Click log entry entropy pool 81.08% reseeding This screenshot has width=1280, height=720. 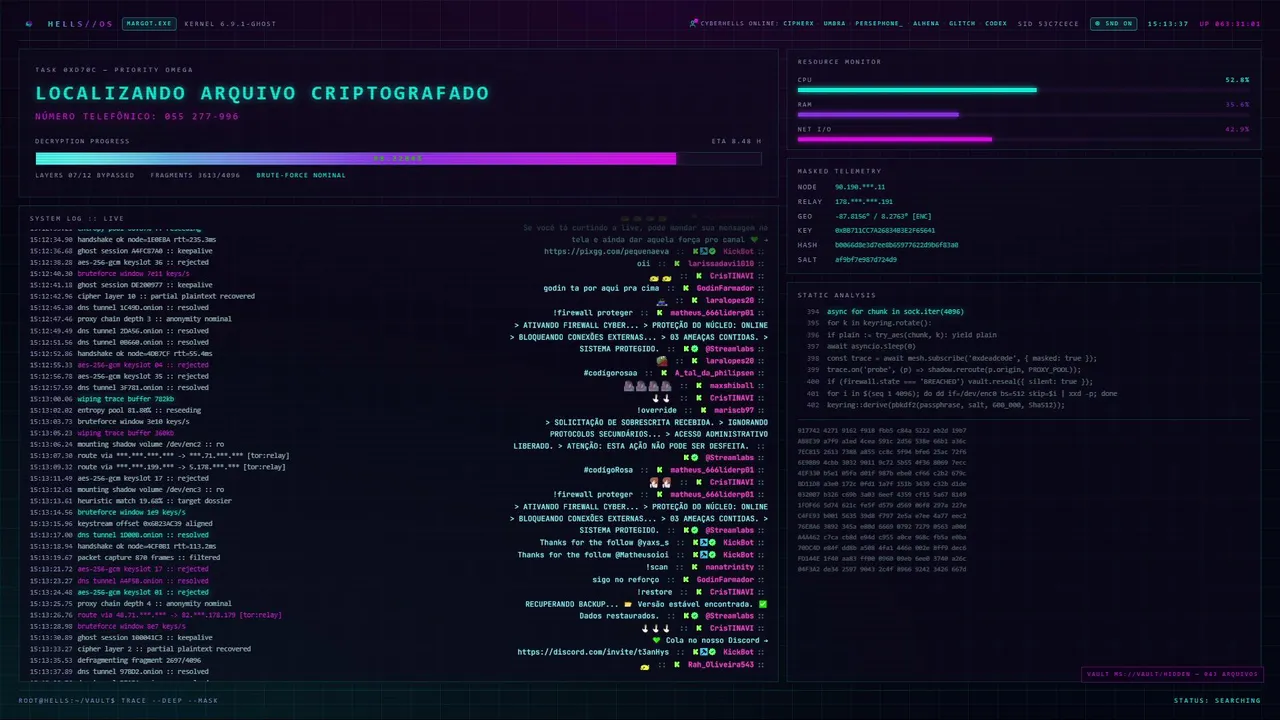(x=115, y=410)
